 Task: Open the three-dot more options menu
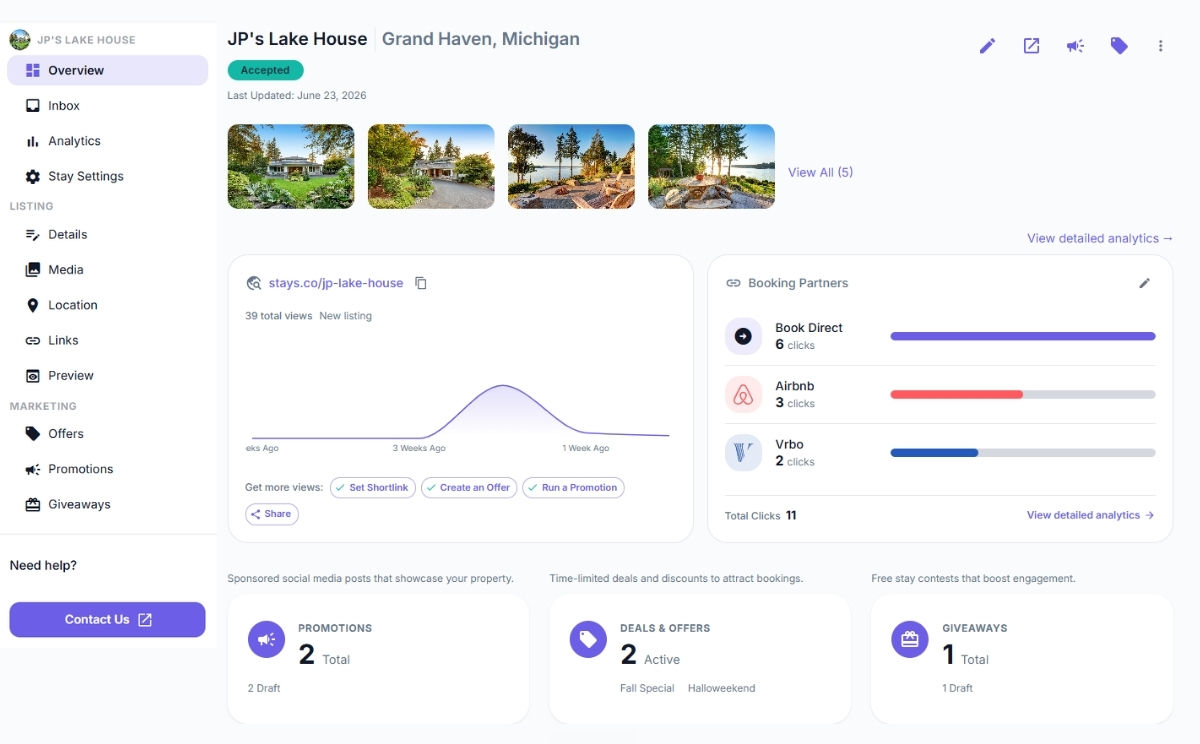[1161, 46]
